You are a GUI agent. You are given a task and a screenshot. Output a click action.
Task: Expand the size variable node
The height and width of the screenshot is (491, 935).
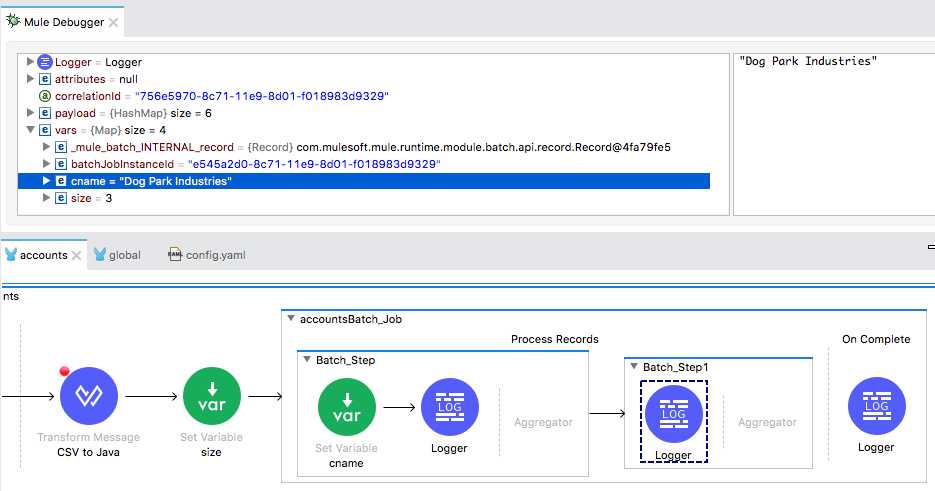pos(46,197)
